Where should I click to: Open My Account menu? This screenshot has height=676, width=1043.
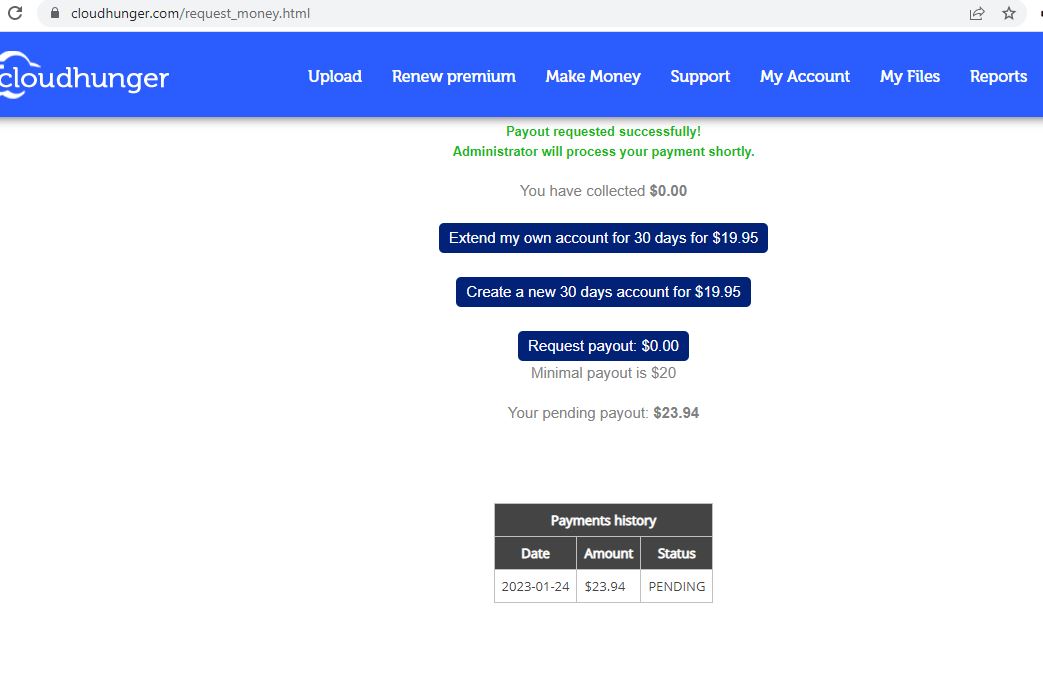point(805,77)
